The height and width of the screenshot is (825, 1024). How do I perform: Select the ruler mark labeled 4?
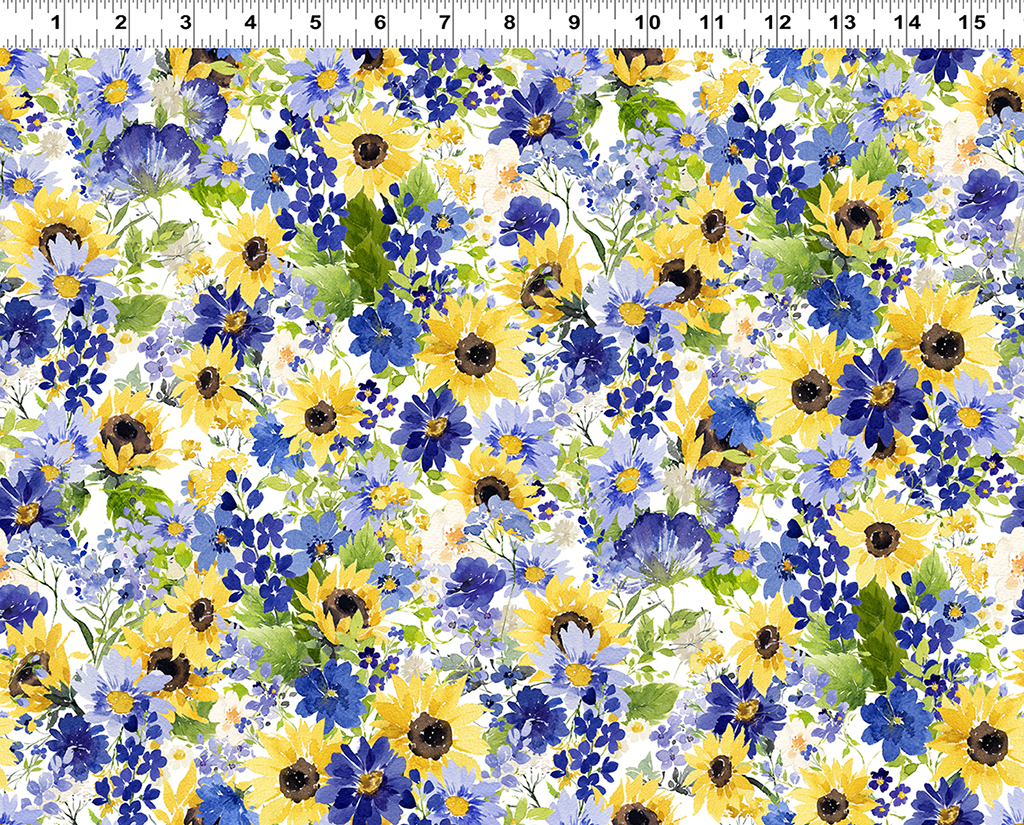250,23
